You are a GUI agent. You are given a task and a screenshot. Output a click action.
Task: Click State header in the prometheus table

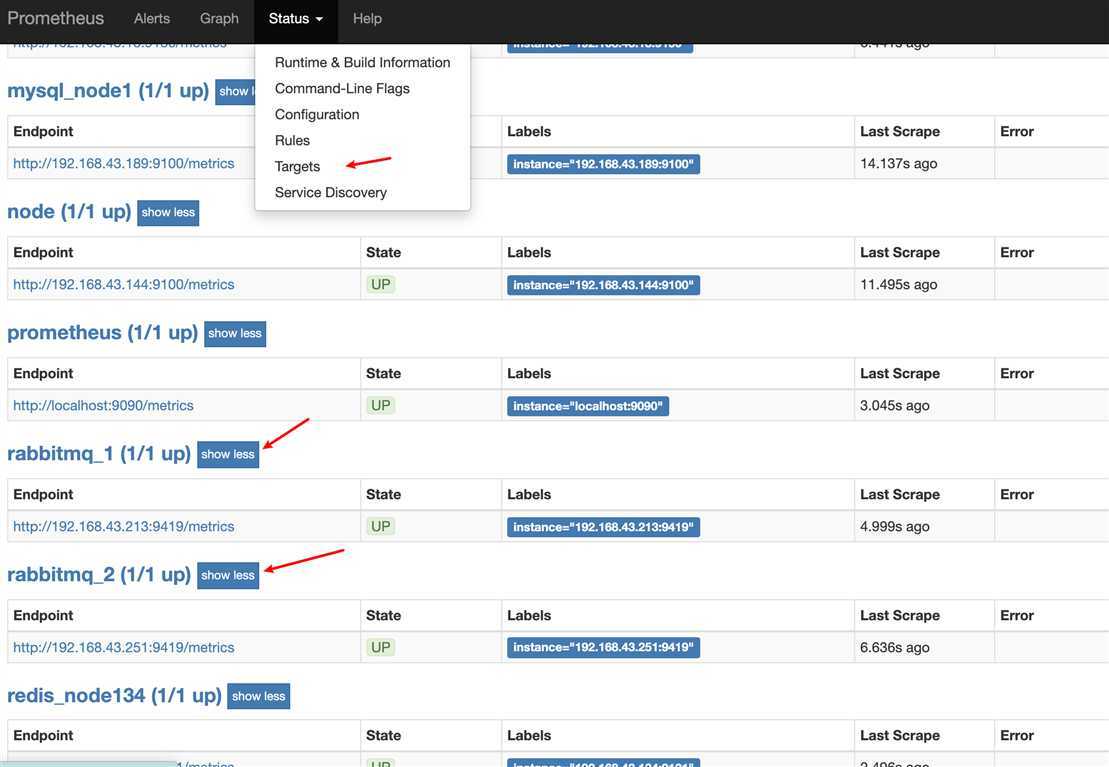383,374
